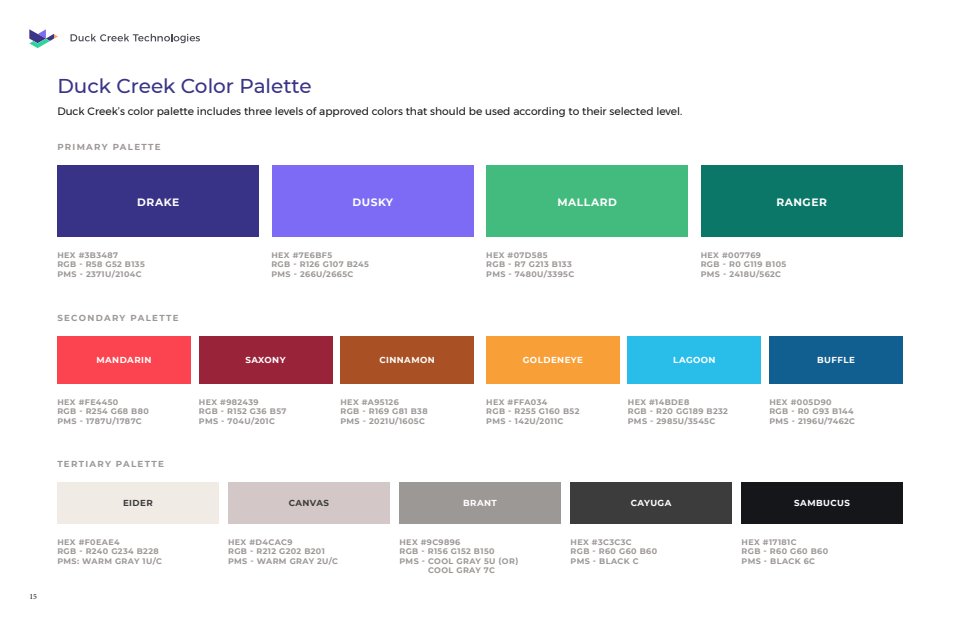Click the HEX #FE4450 value
The height and width of the screenshot is (633, 960).
tap(88, 402)
